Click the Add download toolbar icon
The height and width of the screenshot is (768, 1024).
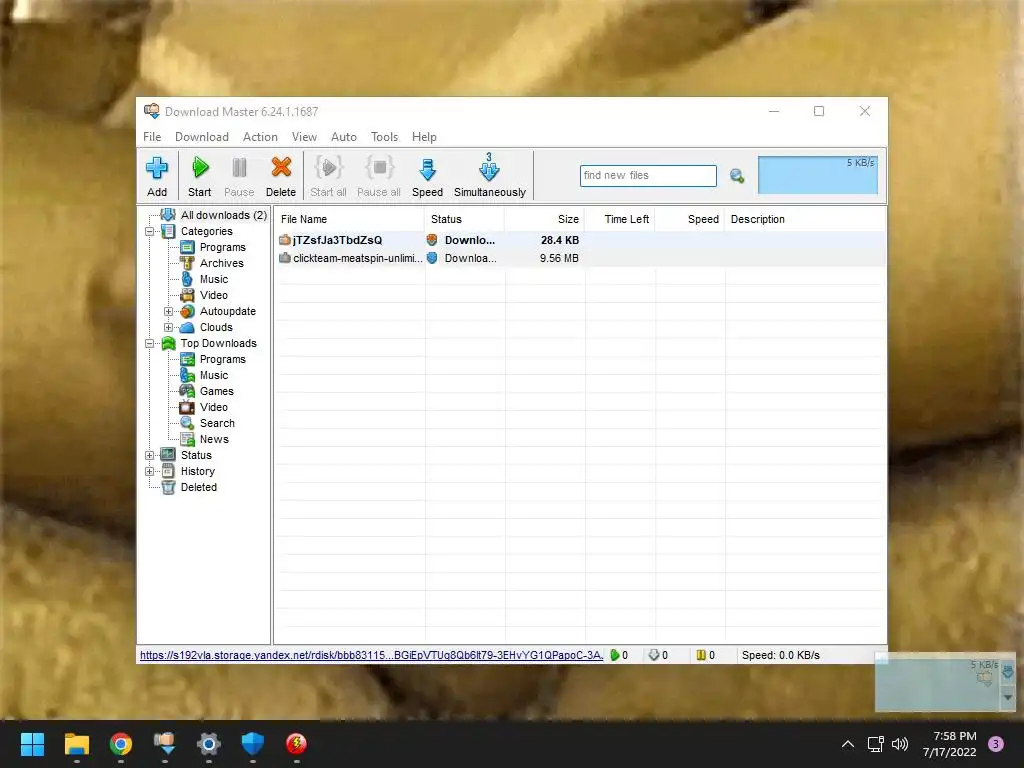tap(157, 176)
